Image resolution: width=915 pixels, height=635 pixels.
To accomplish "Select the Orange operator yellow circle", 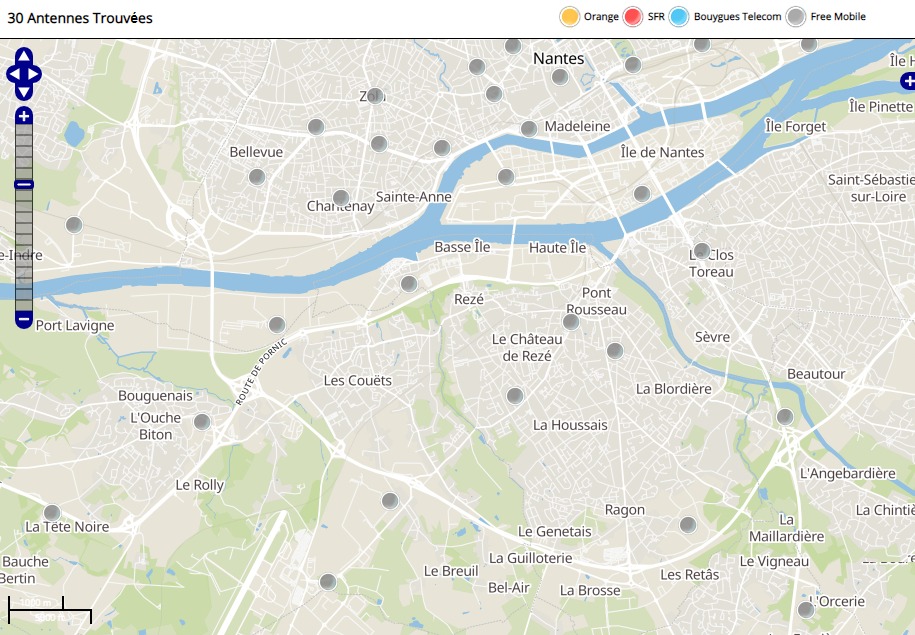I will point(570,16).
